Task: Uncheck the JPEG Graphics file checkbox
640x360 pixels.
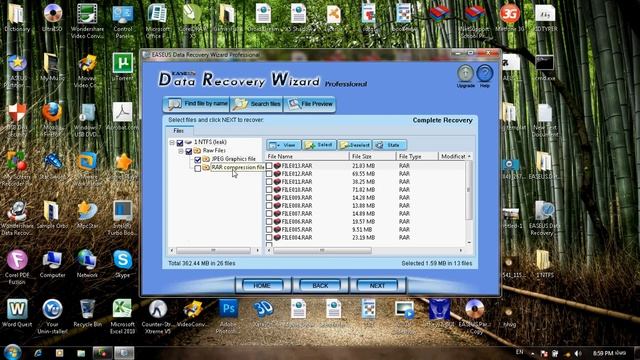Action: (x=198, y=159)
